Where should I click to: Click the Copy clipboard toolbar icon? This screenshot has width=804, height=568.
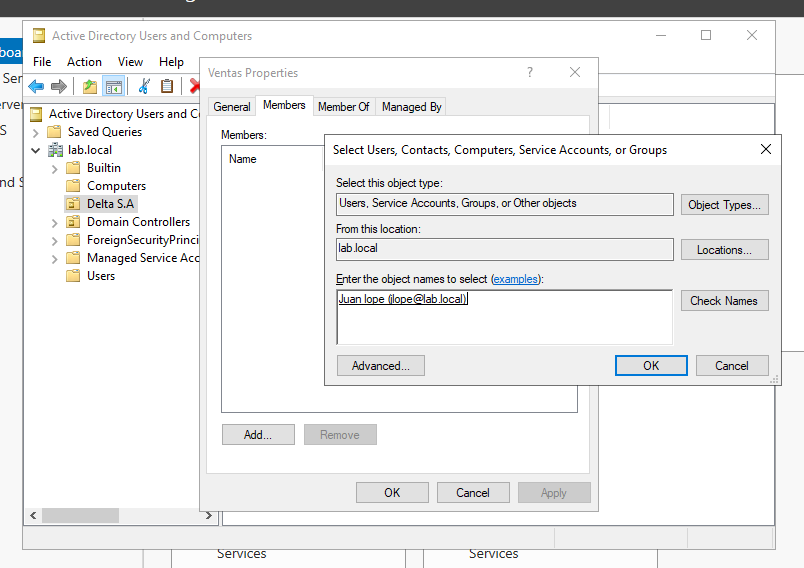[167, 86]
